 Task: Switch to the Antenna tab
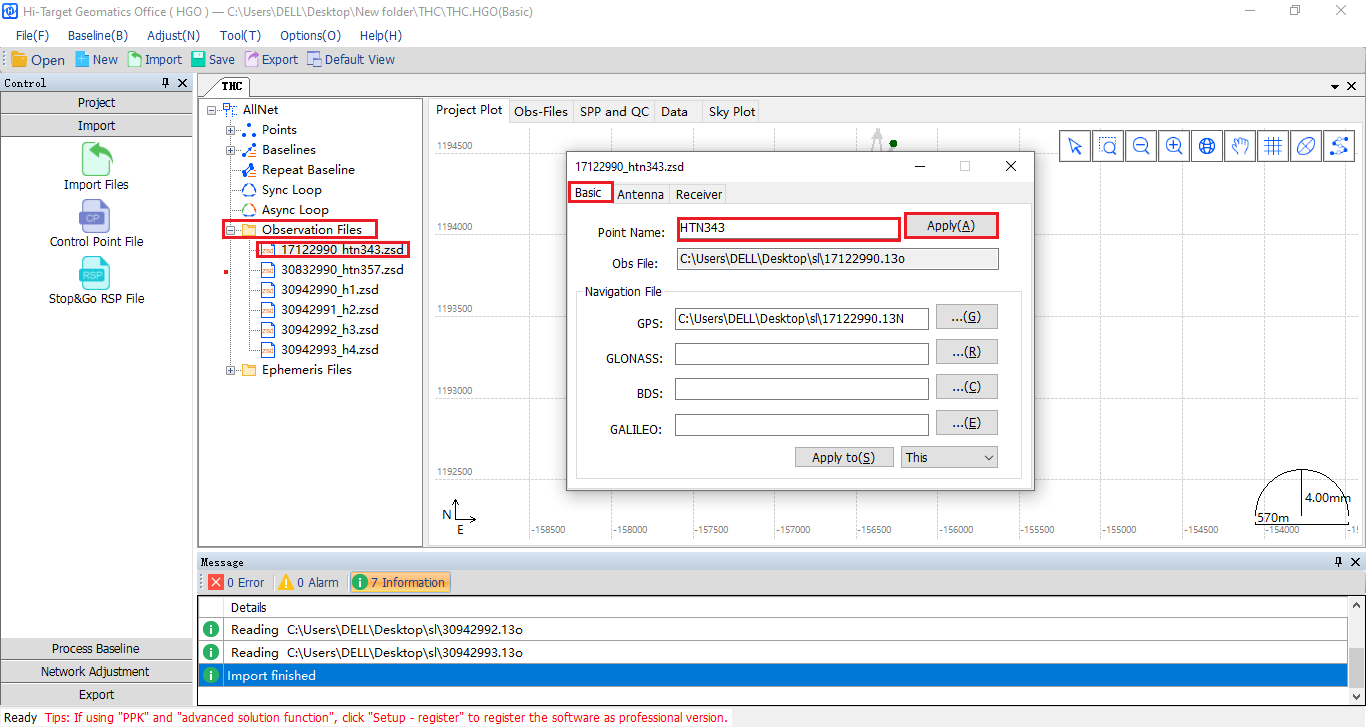[x=641, y=194]
